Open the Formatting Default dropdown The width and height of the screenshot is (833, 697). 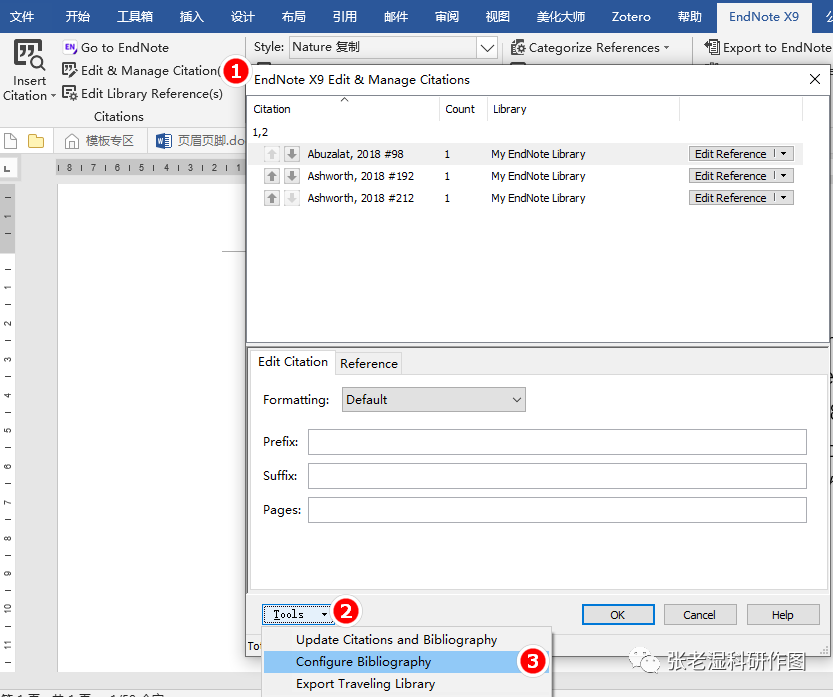click(434, 400)
